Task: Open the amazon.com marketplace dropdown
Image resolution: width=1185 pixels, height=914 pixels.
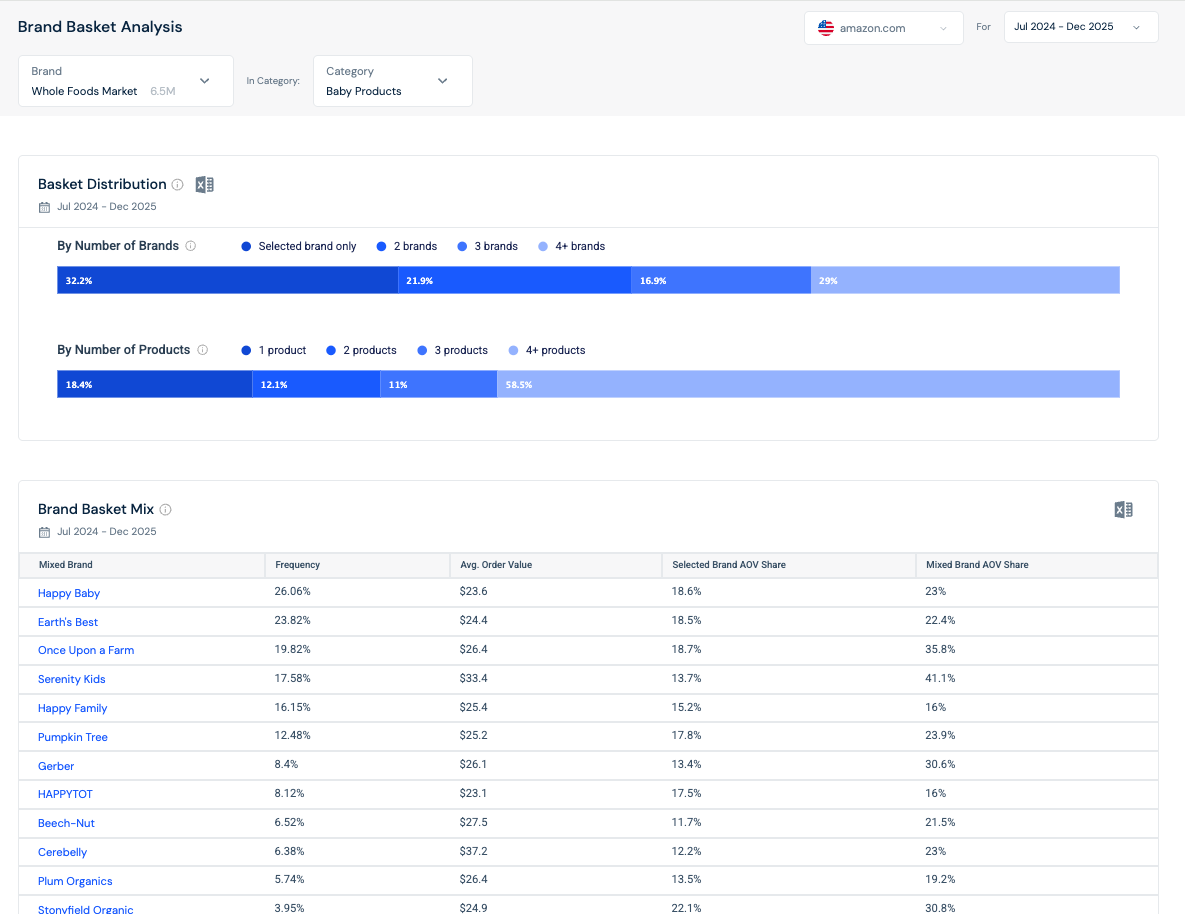Action: click(883, 28)
